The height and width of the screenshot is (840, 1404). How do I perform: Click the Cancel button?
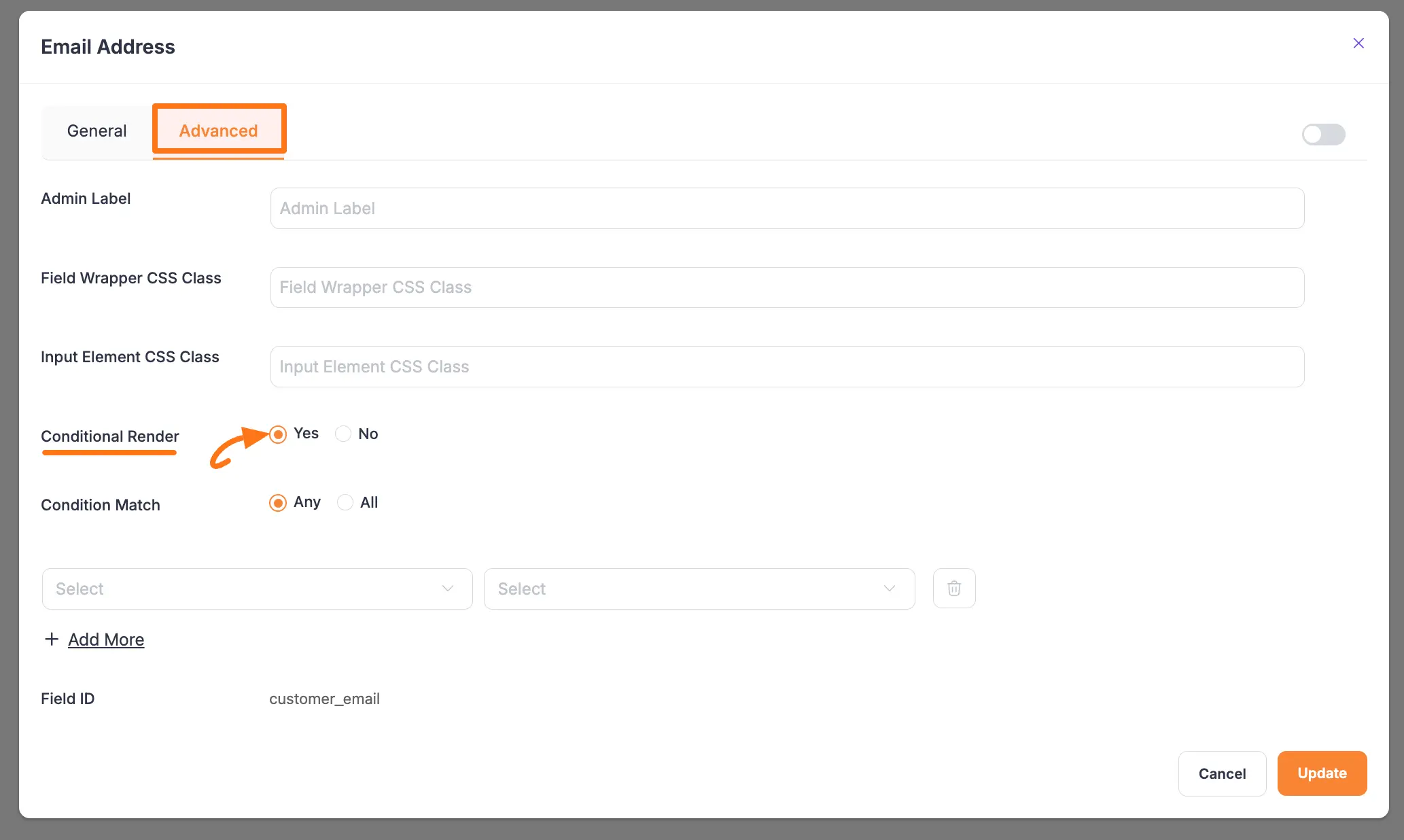[1222, 773]
